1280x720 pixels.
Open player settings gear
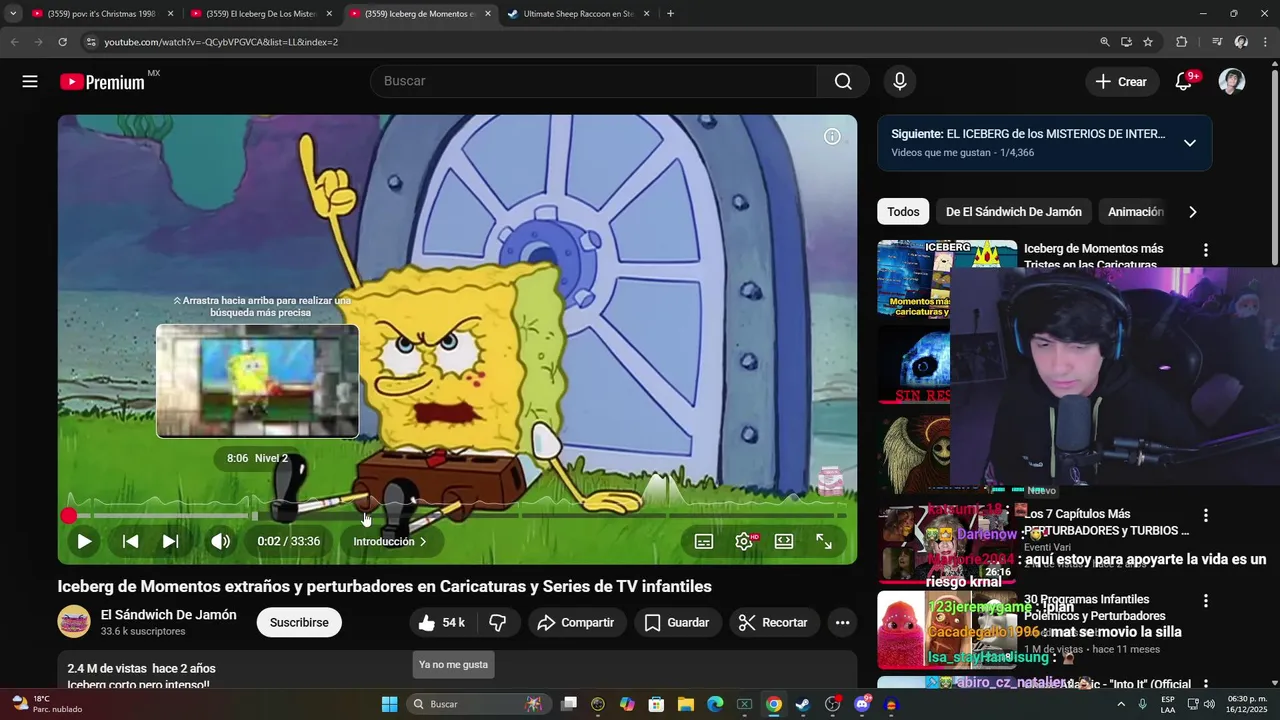(x=744, y=541)
